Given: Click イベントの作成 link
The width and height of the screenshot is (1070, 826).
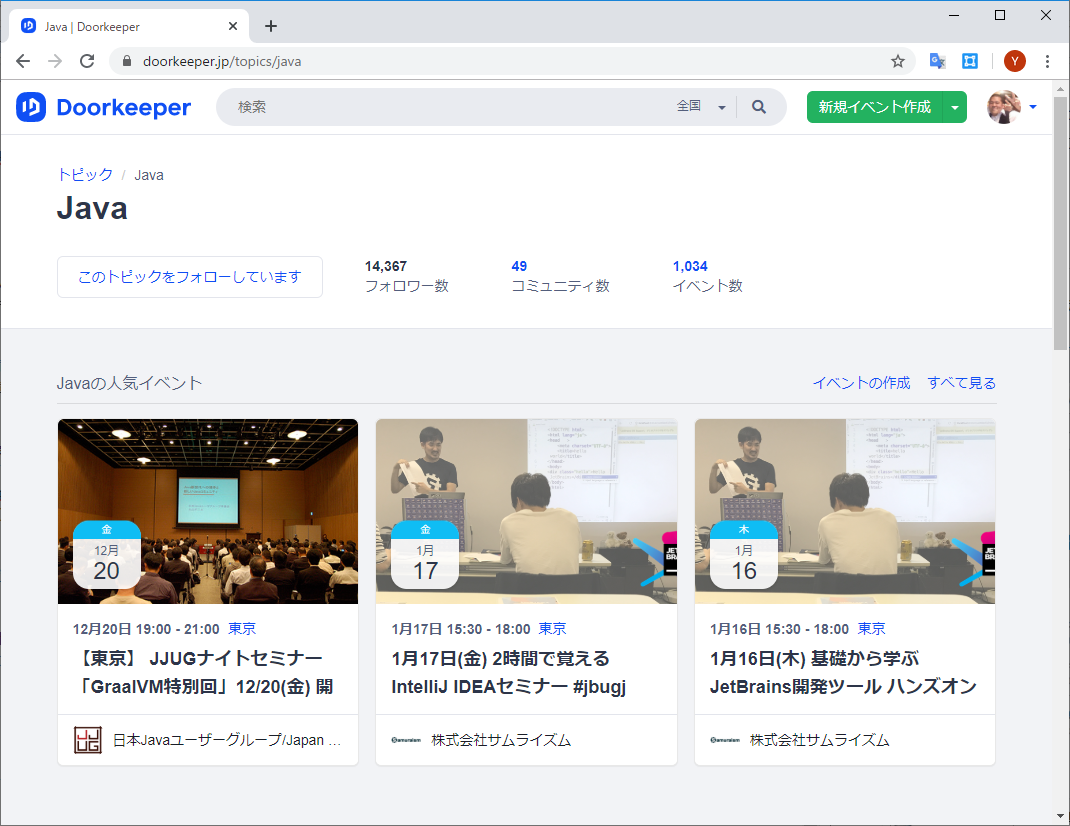Looking at the screenshot, I should click(861, 383).
